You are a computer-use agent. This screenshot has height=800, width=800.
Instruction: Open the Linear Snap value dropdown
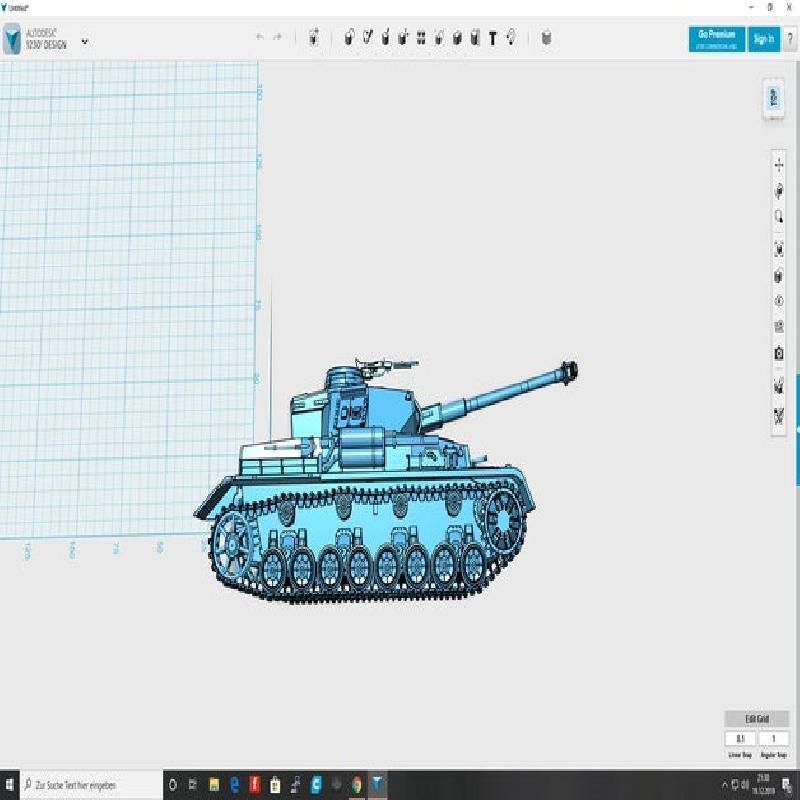coord(740,739)
